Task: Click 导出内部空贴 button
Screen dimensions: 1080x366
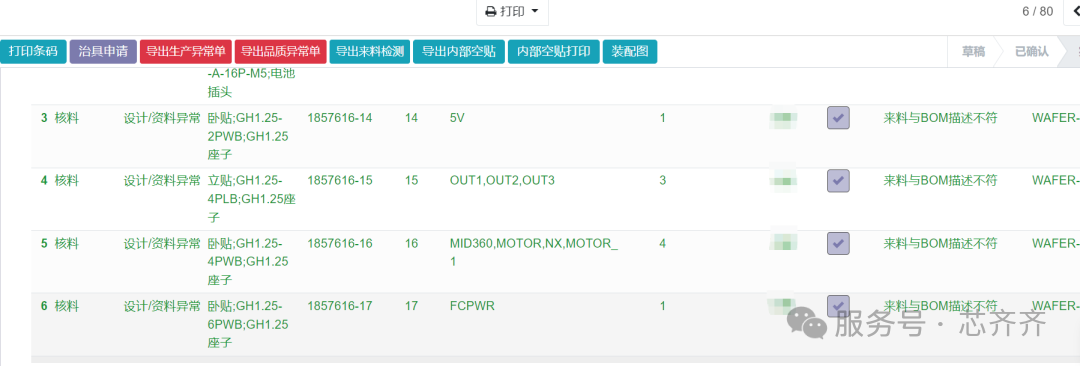Action: tap(459, 52)
